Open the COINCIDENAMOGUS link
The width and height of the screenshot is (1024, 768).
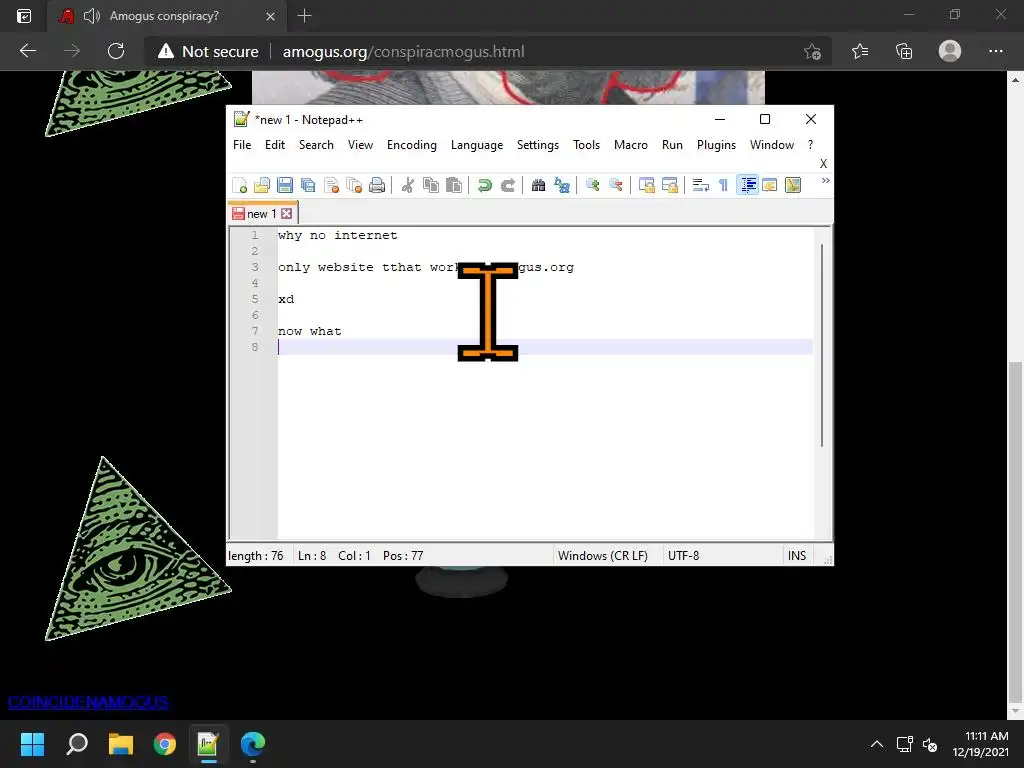[x=88, y=702]
